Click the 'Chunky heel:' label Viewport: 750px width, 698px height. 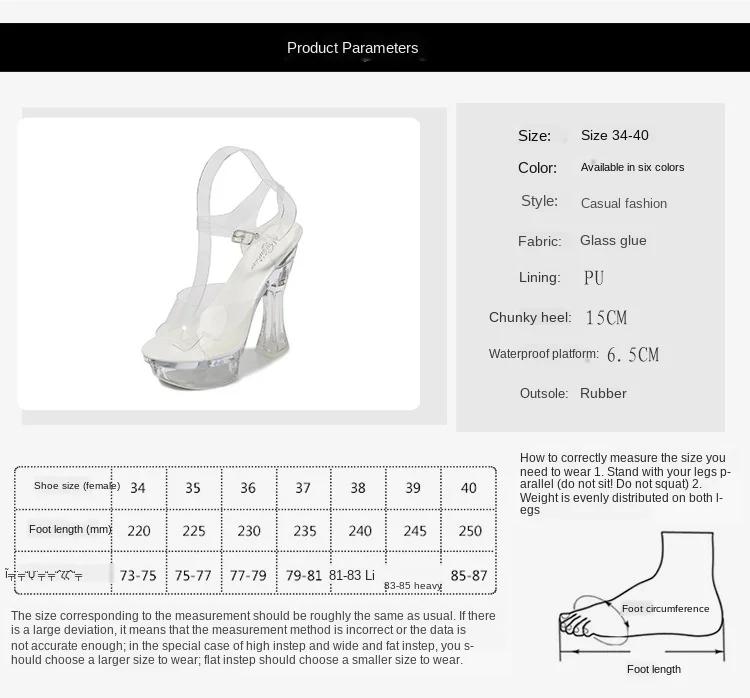[530, 317]
